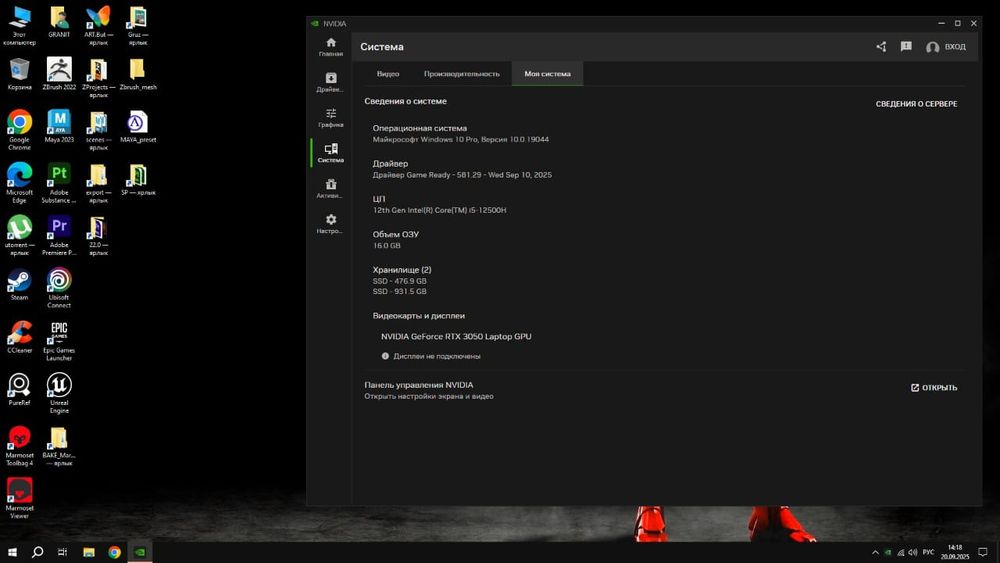Select the PureRef desktop icon
The height and width of the screenshot is (563, 1000).
[x=19, y=390]
